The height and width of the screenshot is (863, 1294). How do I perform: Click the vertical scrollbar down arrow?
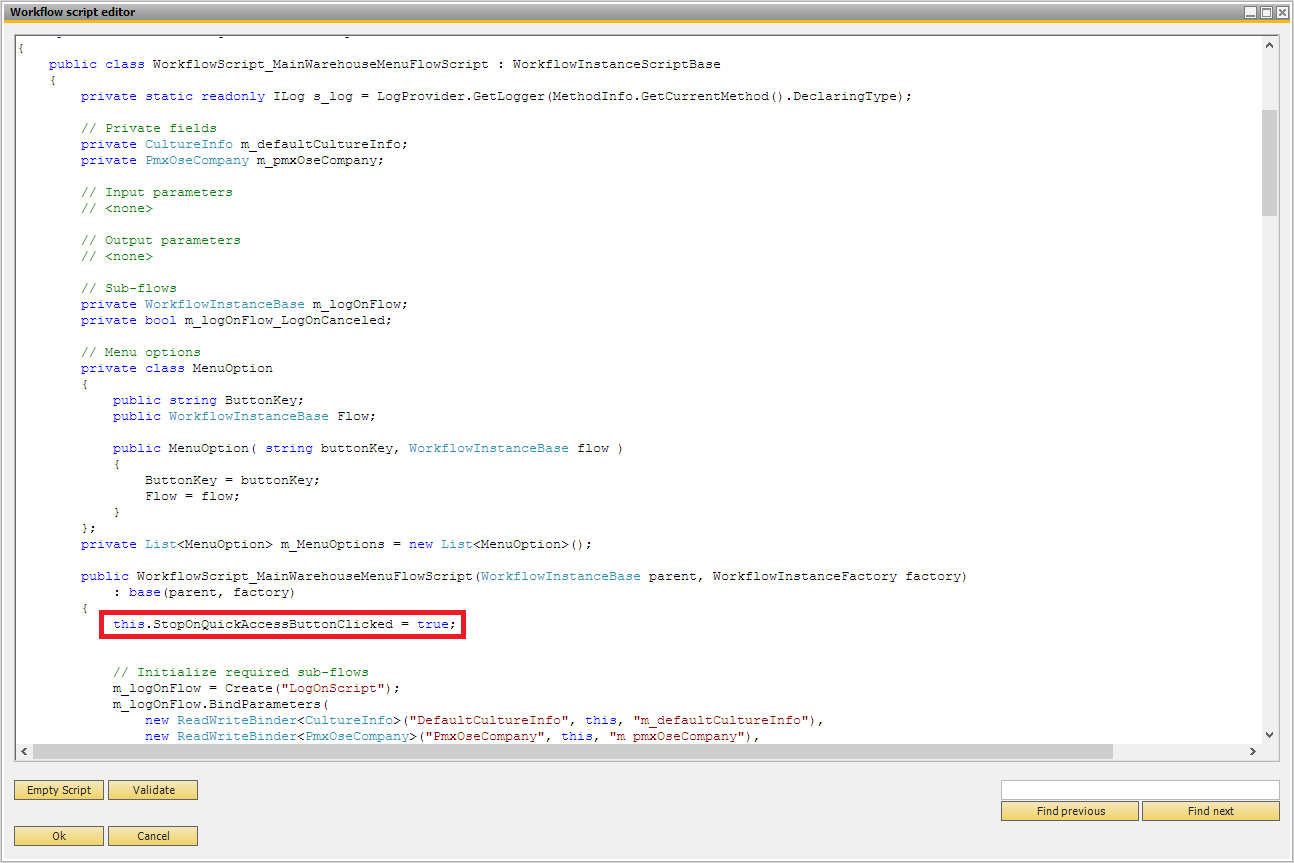[x=1270, y=736]
